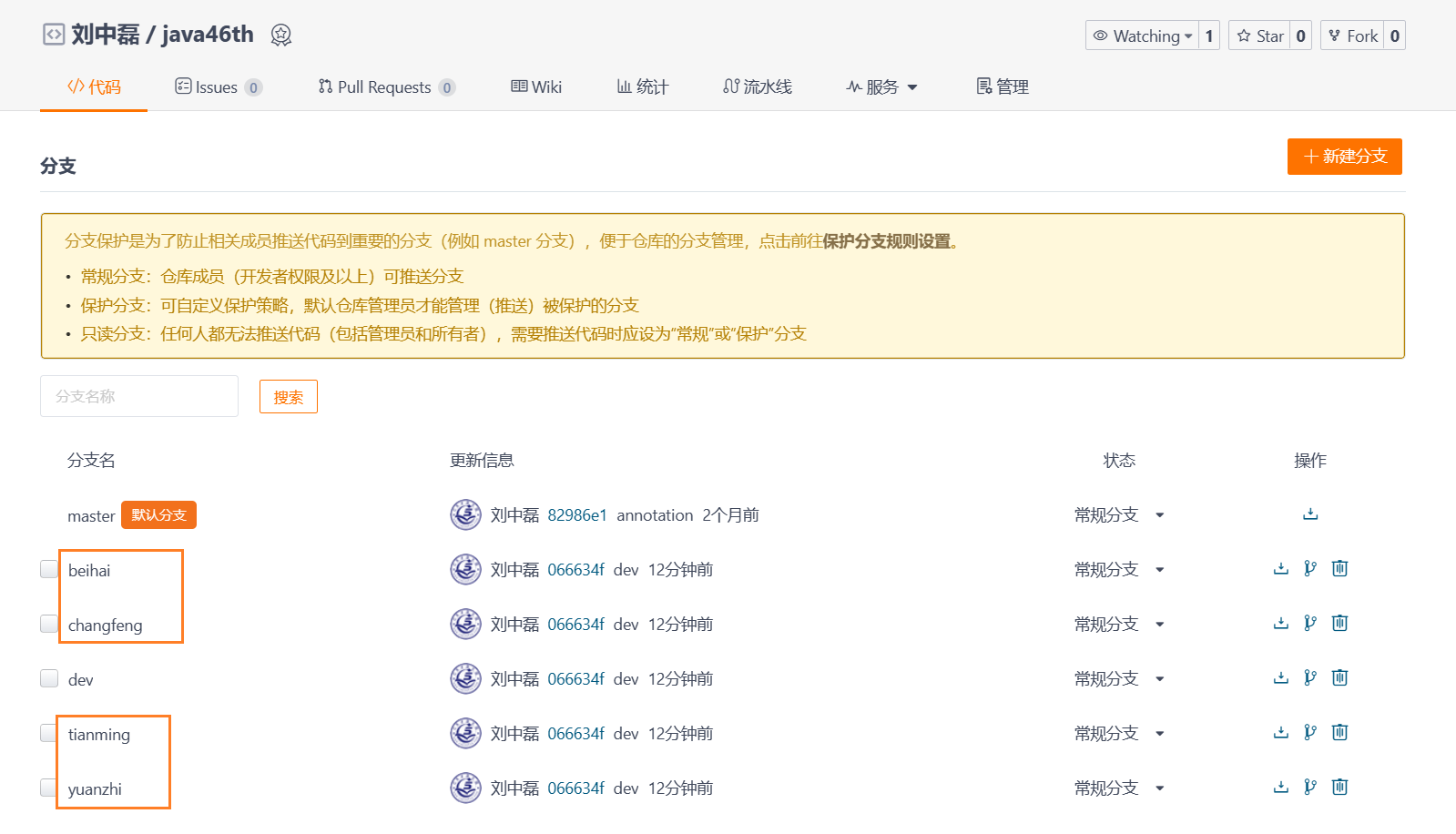Switch to the Pull Requests tab
This screenshot has width=1456, height=834.
point(386,87)
